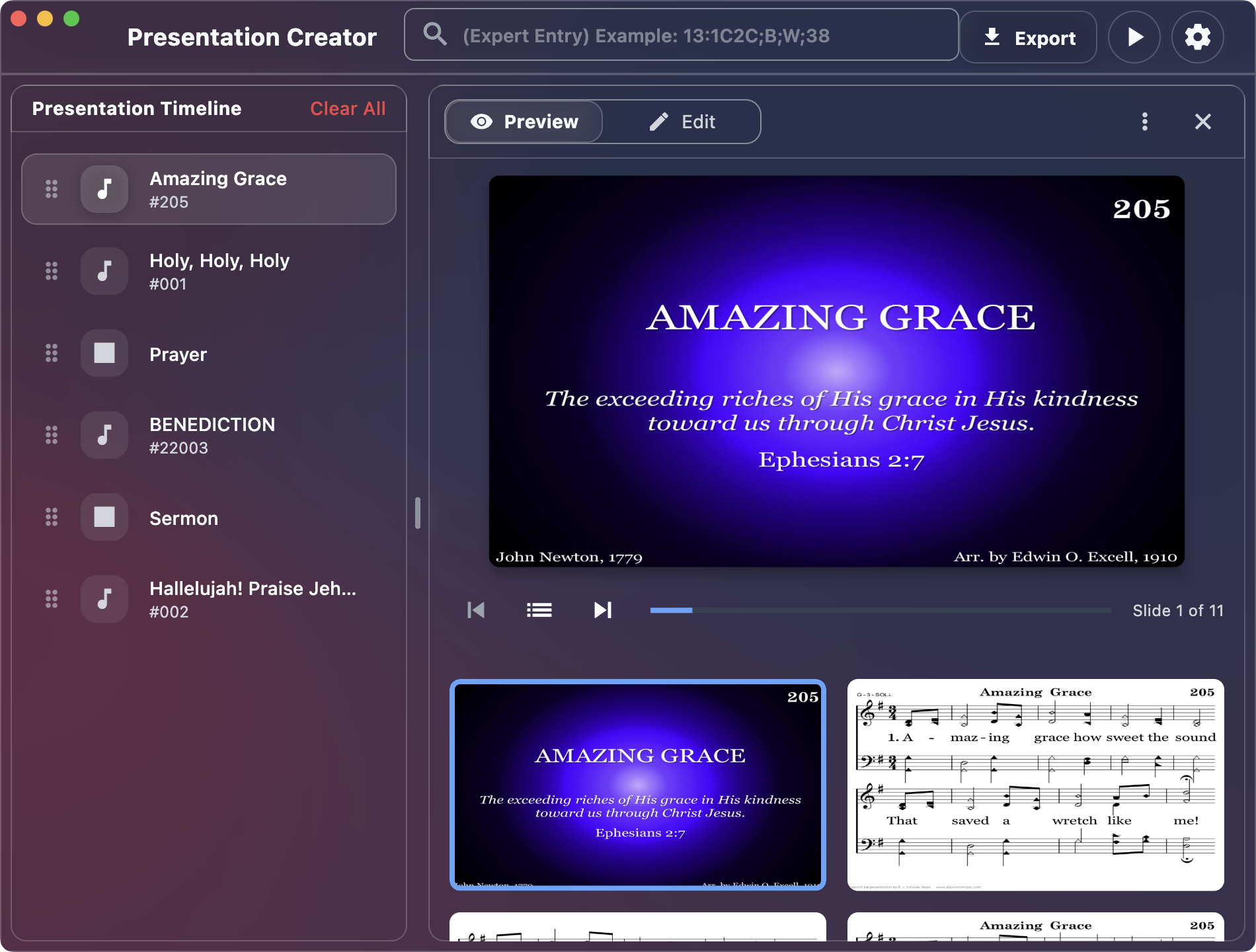Switch to Preview mode
Viewport: 1256px width, 952px height.
tap(524, 122)
